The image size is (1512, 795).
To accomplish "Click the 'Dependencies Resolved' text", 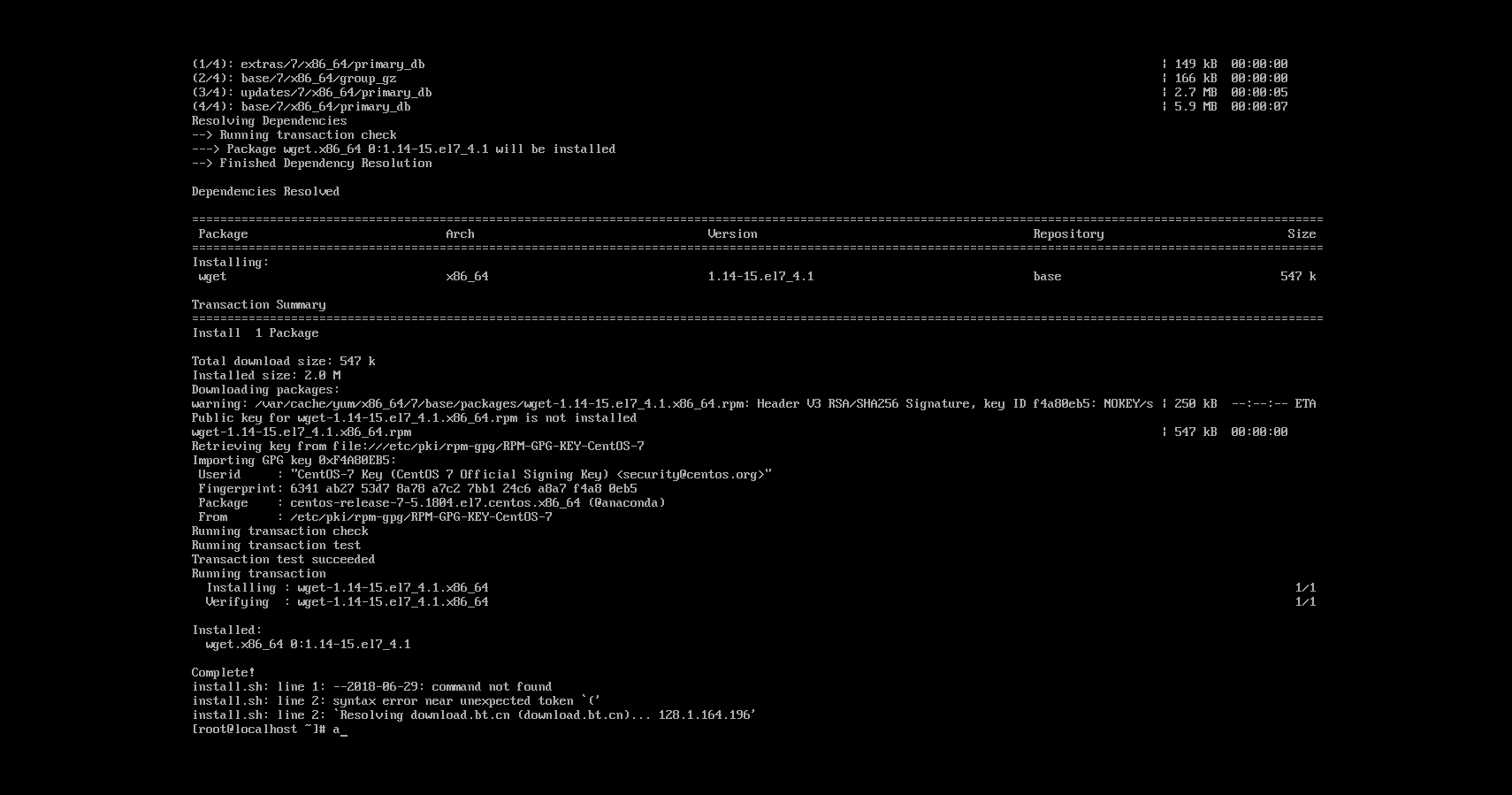I will (x=266, y=191).
